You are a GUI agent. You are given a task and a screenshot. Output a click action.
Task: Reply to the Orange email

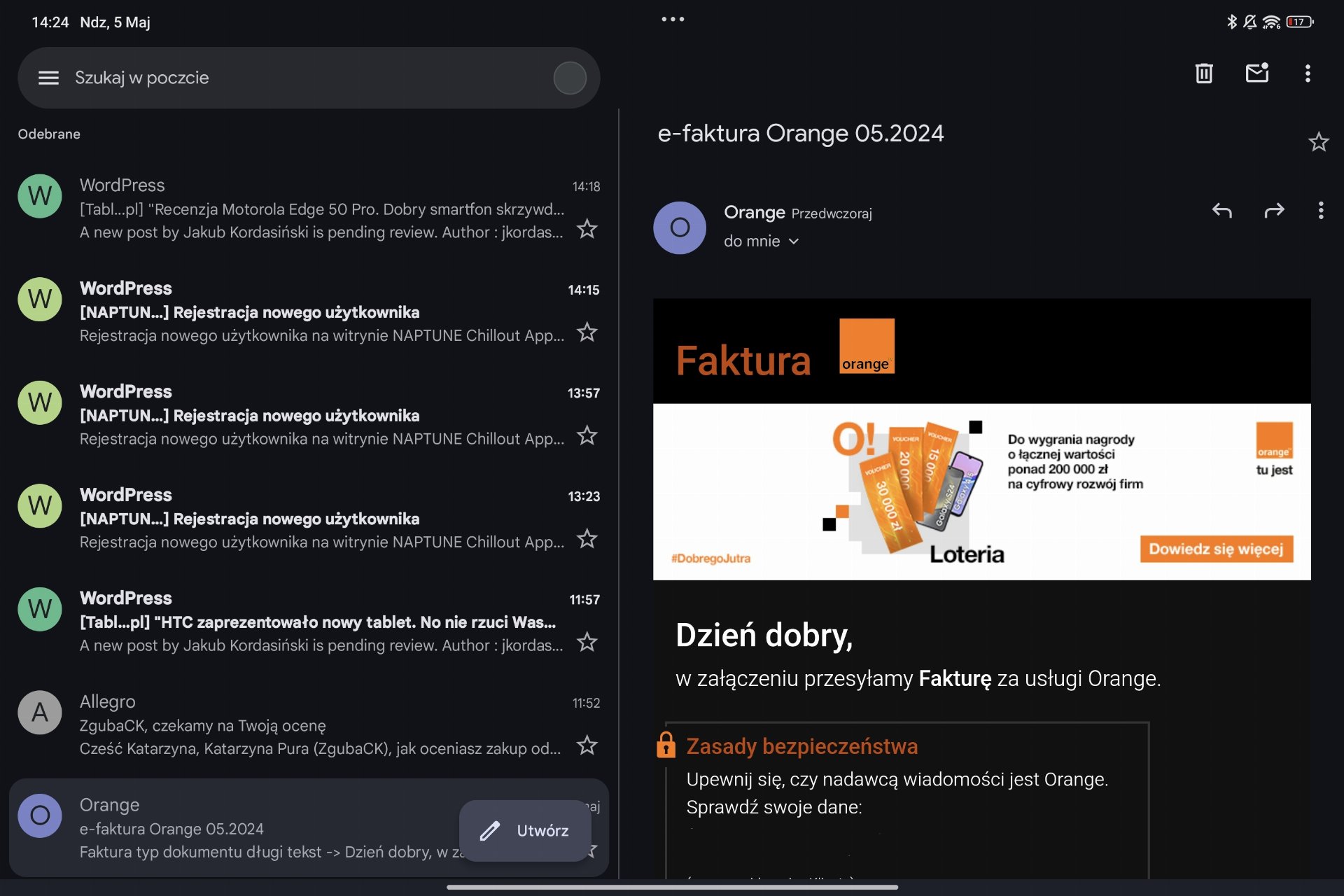pyautogui.click(x=1221, y=210)
